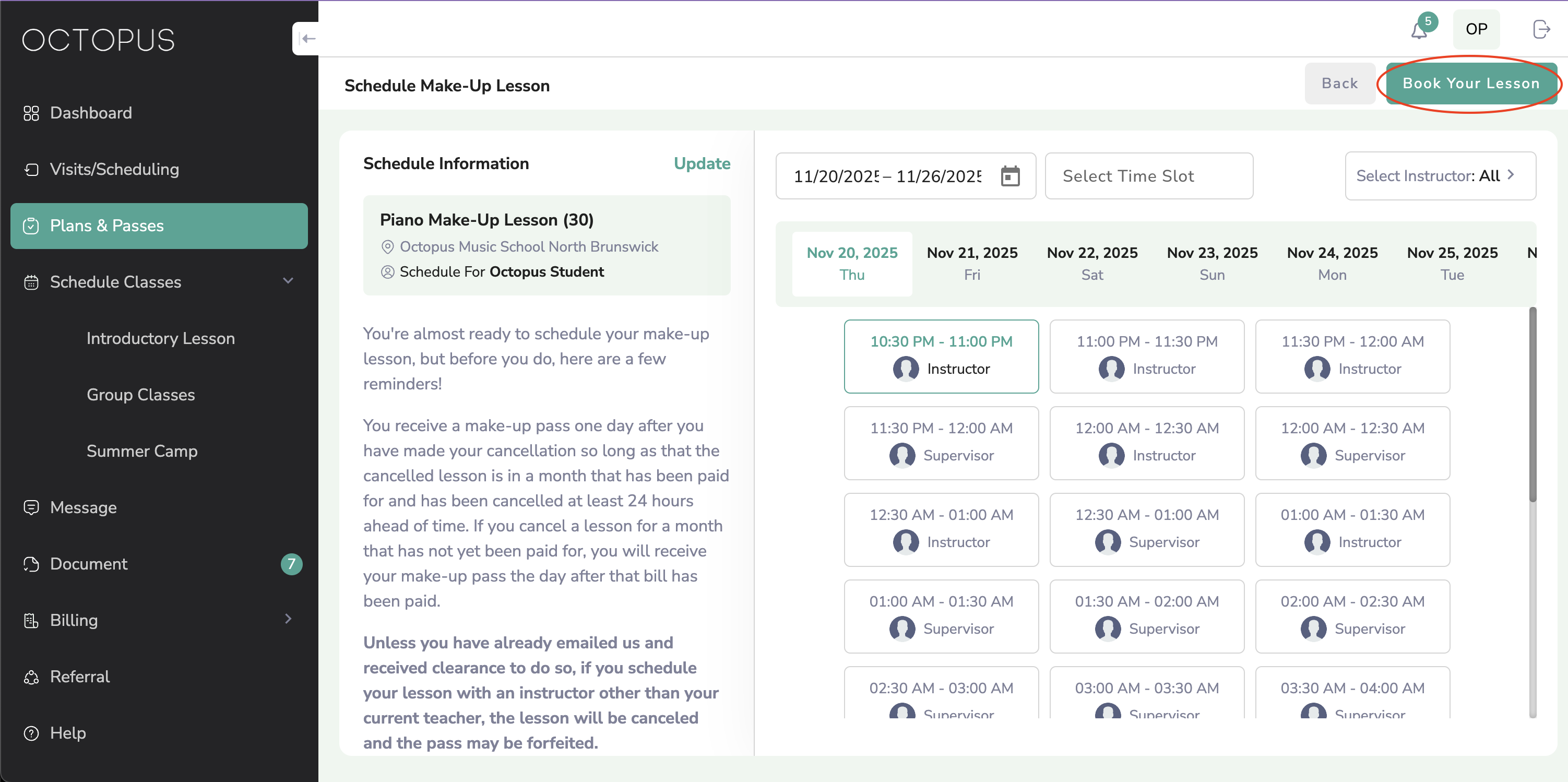Select the 11:00 PM - 11:30 PM Instructor slot

(1146, 356)
